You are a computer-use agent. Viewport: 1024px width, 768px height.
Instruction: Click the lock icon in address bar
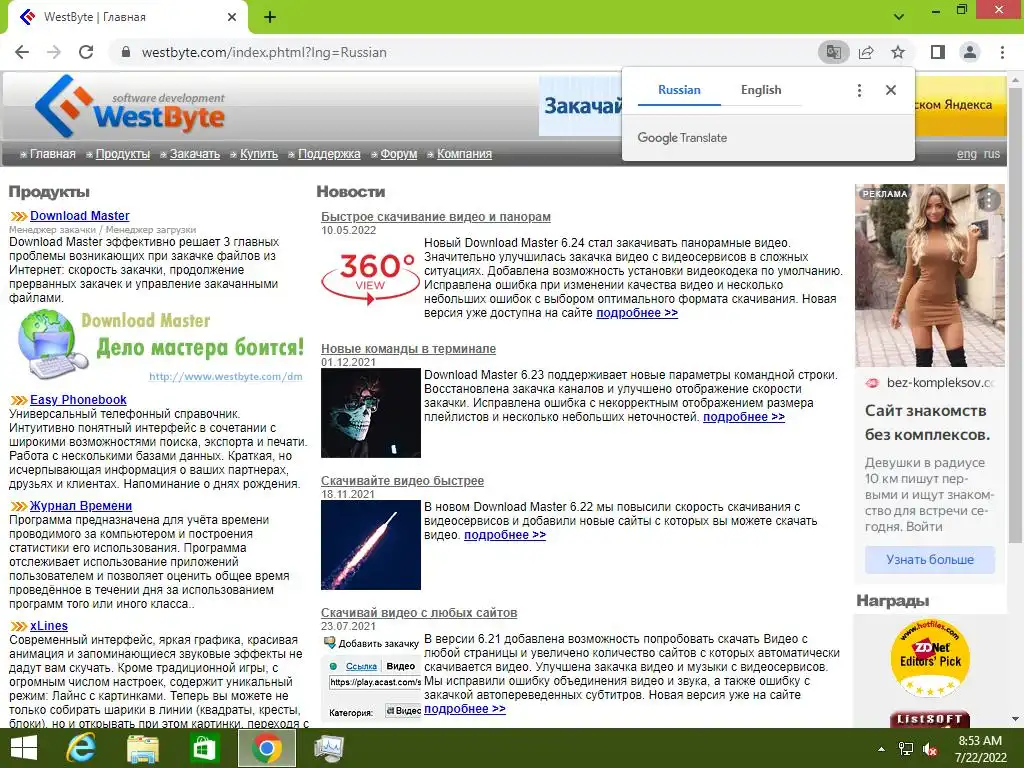(126, 52)
